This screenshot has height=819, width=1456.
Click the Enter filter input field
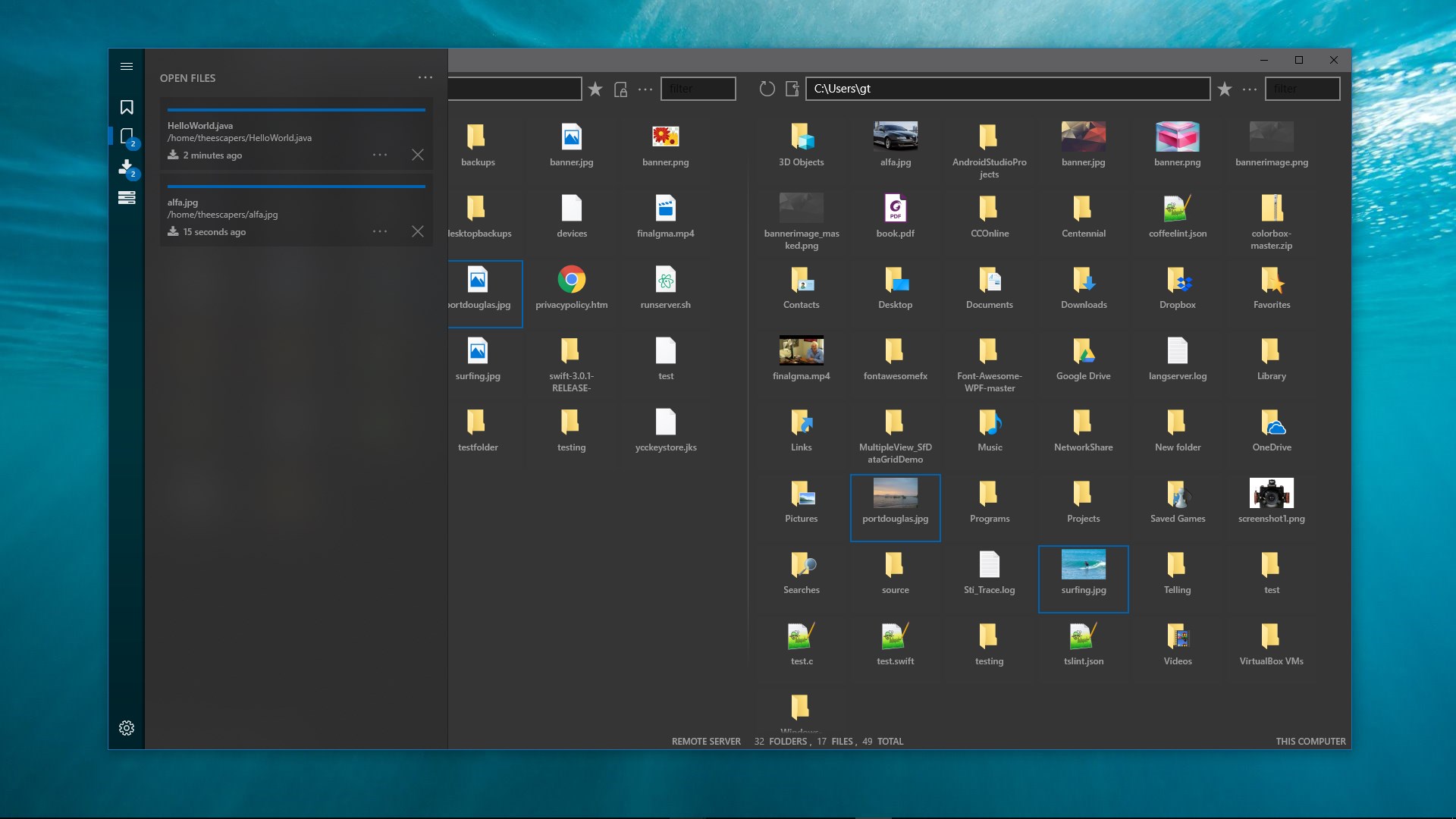click(699, 89)
